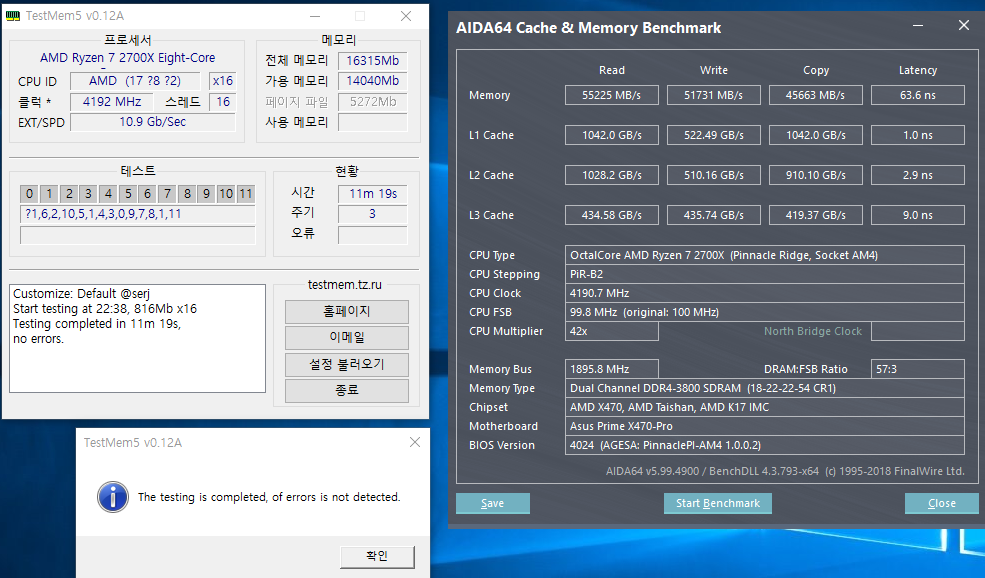
Task: Select test box number 7
Action: [167, 194]
